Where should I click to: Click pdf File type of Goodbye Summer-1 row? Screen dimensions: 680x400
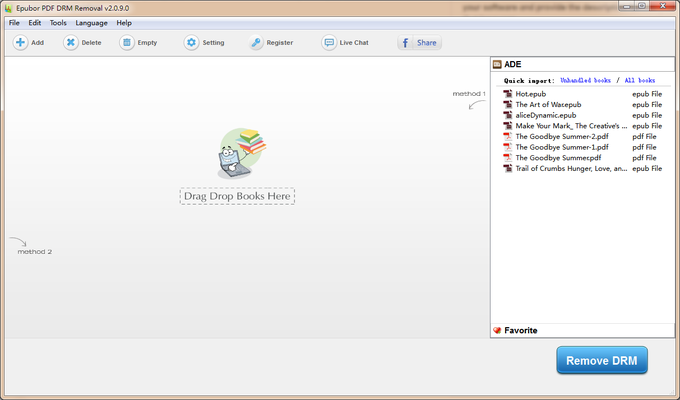644,147
